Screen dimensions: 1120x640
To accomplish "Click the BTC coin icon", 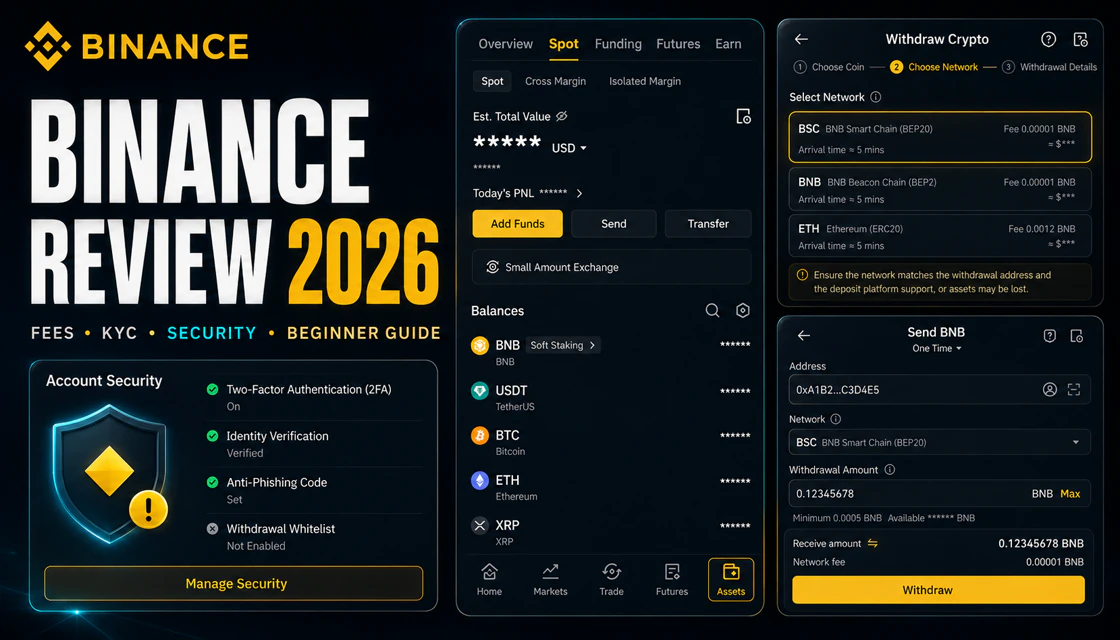I will 480,436.
